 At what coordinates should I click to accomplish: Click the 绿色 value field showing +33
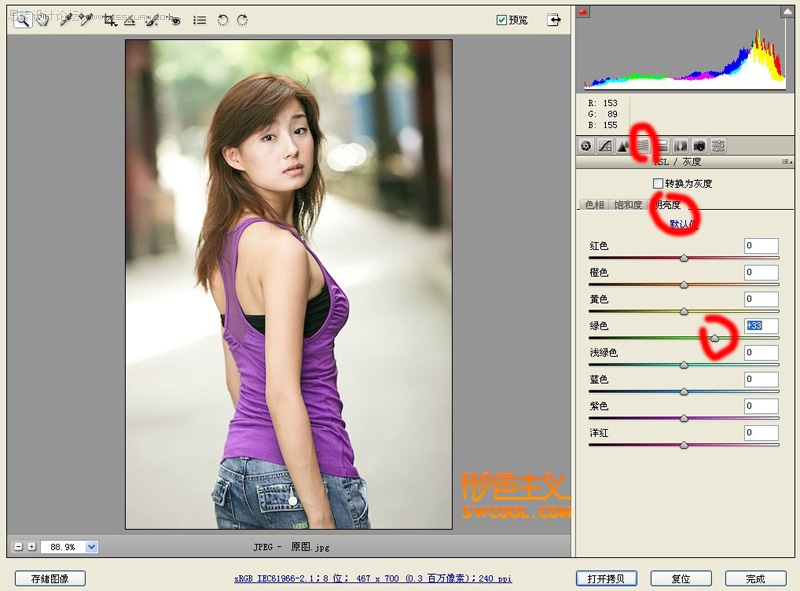pos(761,326)
